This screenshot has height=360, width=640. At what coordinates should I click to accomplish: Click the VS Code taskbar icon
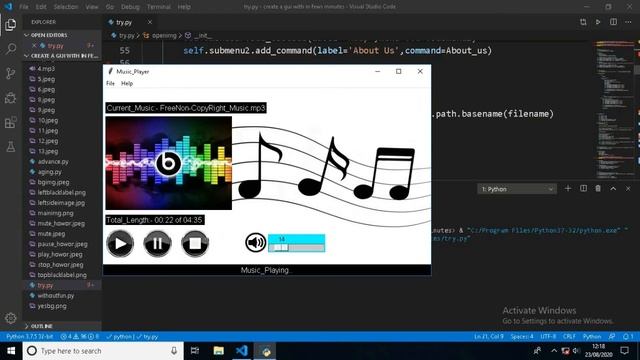point(242,351)
